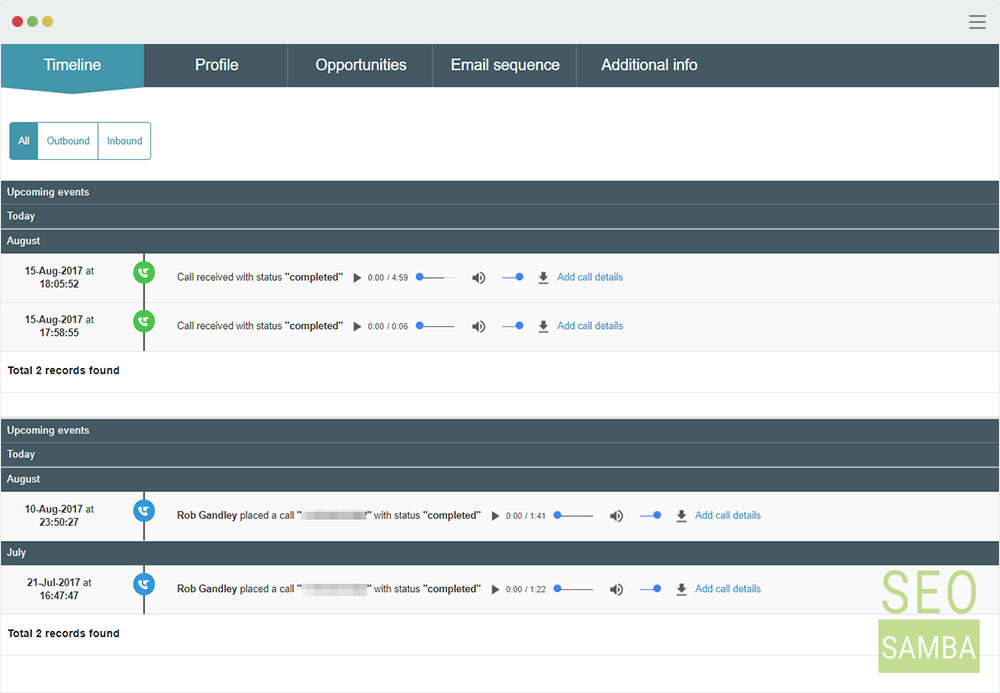
Task: Collapse the first August section header
Action: click(x=500, y=241)
